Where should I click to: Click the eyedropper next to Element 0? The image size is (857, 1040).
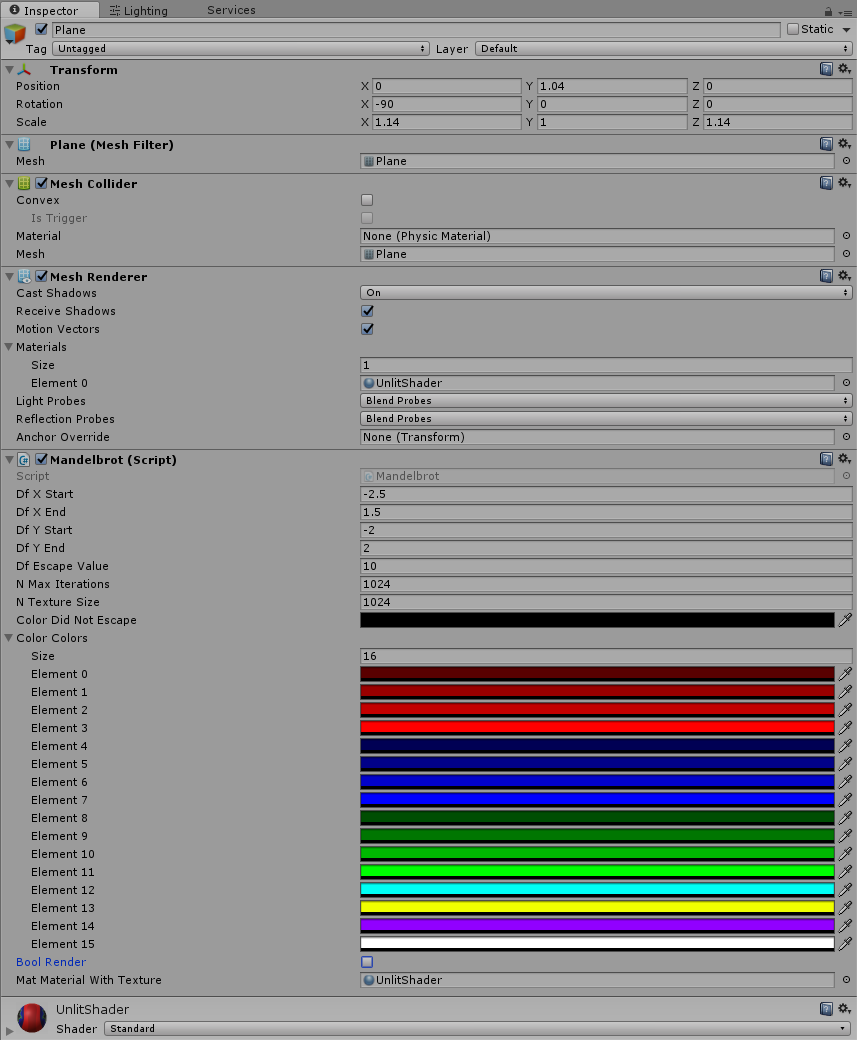(845, 674)
